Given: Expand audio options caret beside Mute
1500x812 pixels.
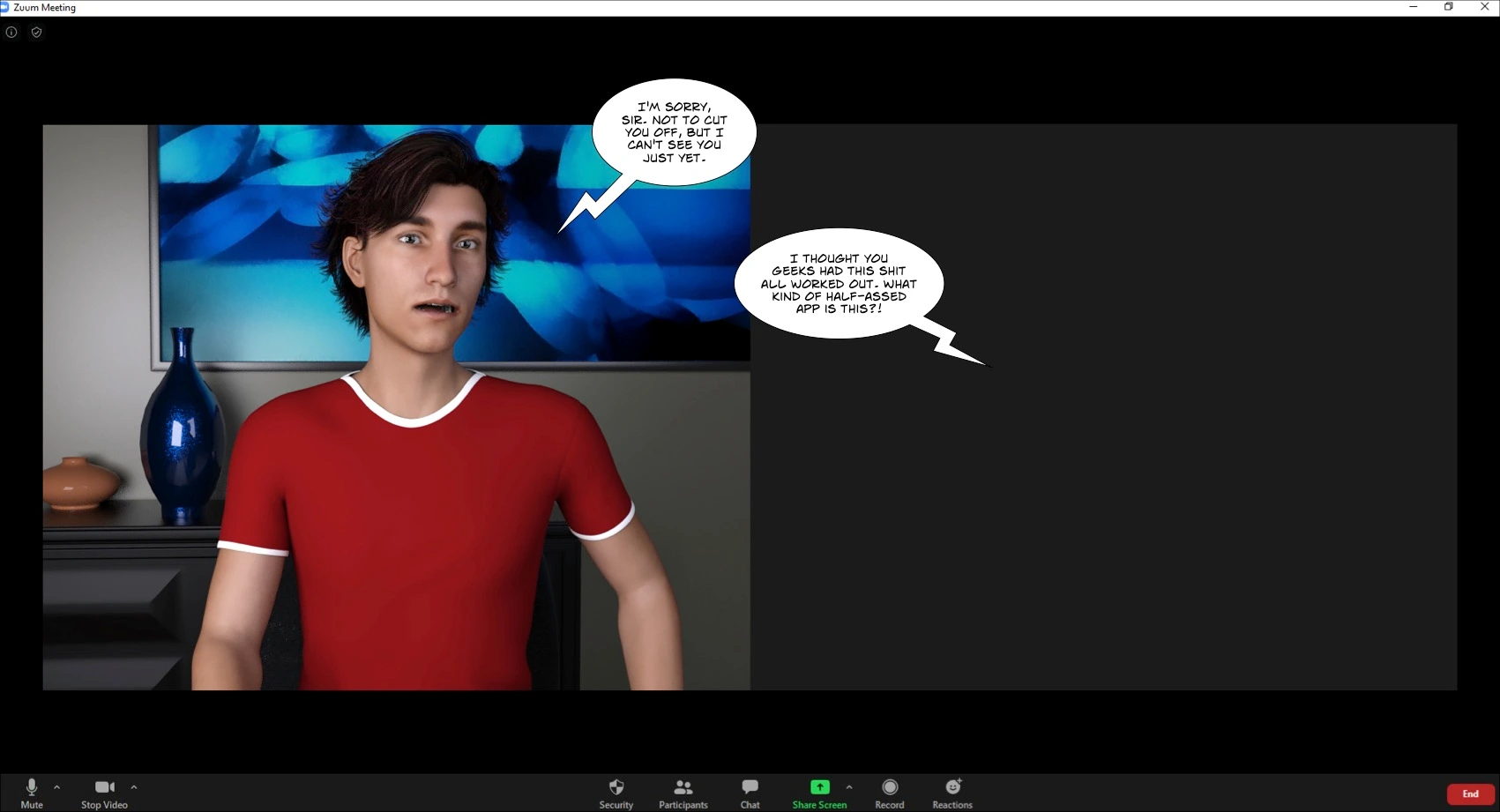Looking at the screenshot, I should 57,787.
